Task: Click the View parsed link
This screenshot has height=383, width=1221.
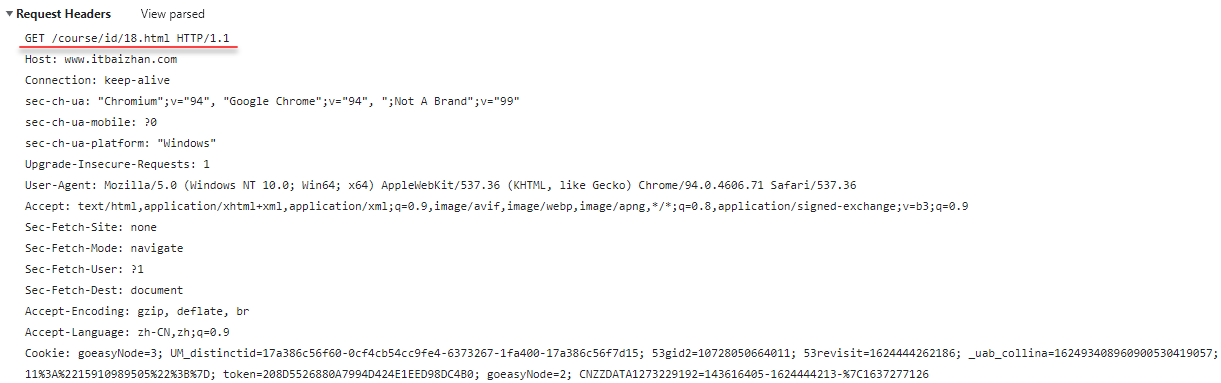Action: tap(172, 15)
